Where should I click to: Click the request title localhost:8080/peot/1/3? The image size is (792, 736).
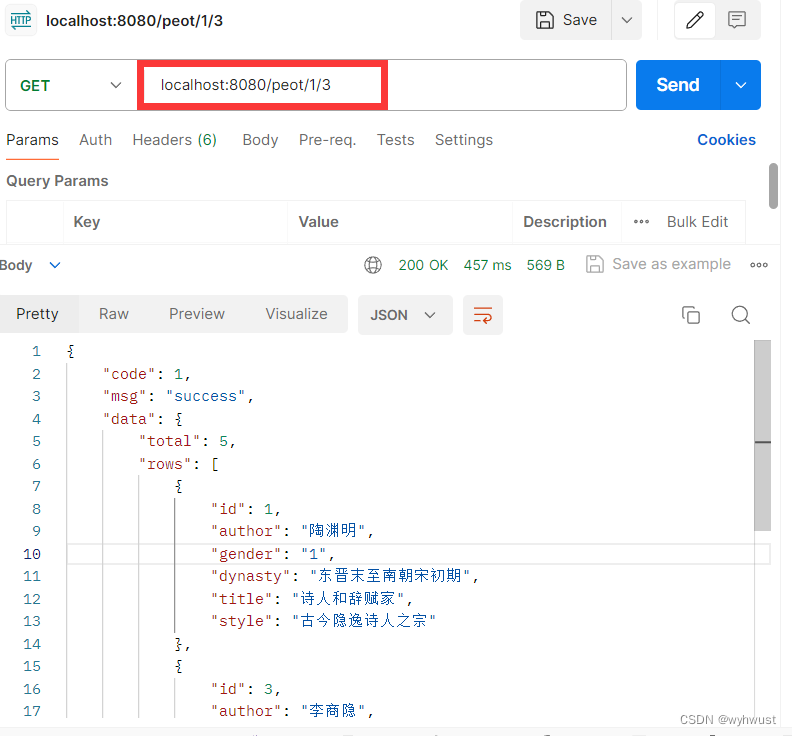(134, 21)
